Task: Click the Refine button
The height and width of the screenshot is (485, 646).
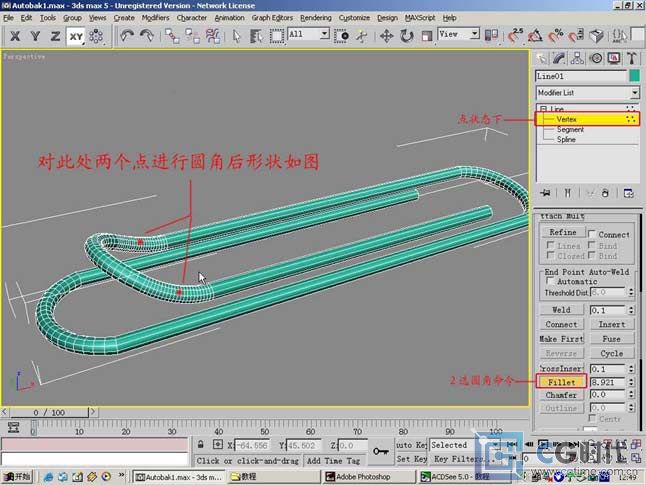Action: coord(562,232)
